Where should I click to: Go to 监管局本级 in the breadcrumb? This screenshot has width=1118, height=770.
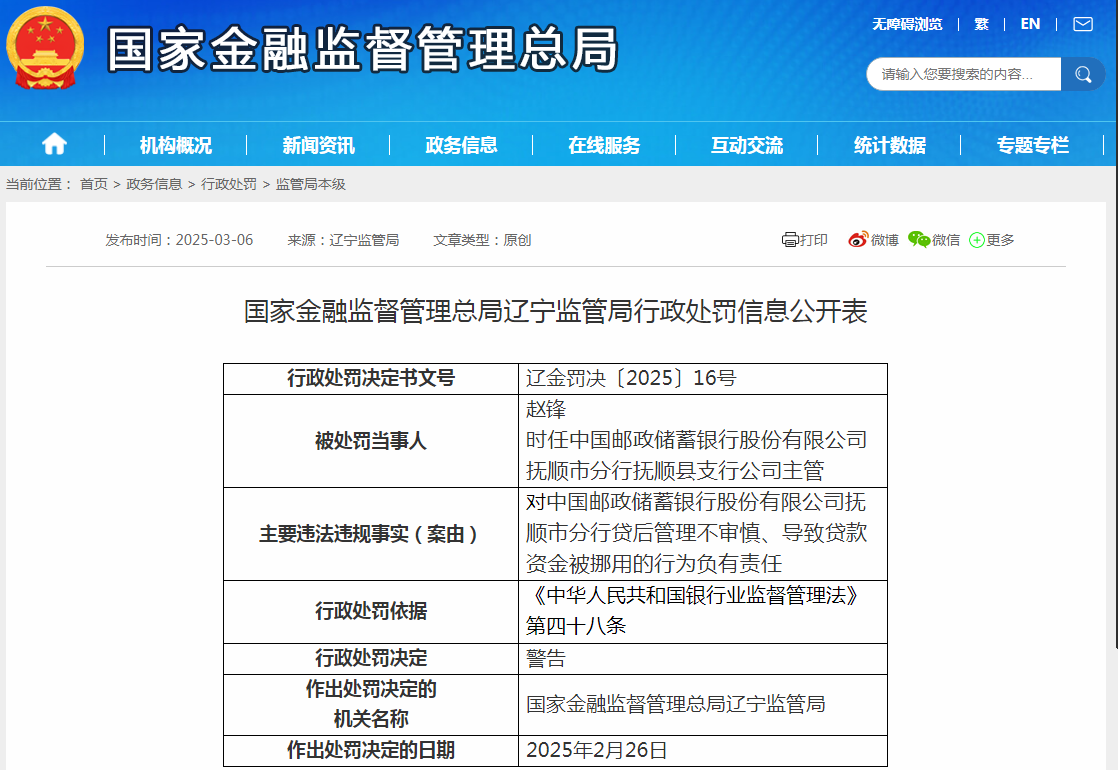311,184
